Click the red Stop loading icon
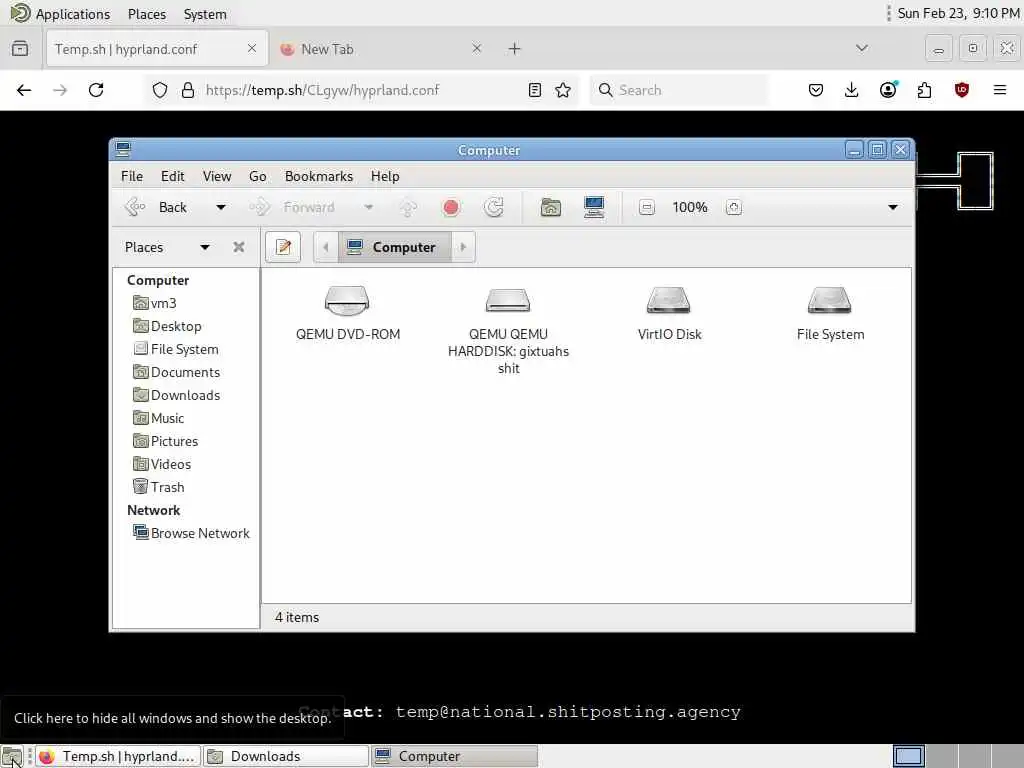The width and height of the screenshot is (1024, 768). coord(451,208)
